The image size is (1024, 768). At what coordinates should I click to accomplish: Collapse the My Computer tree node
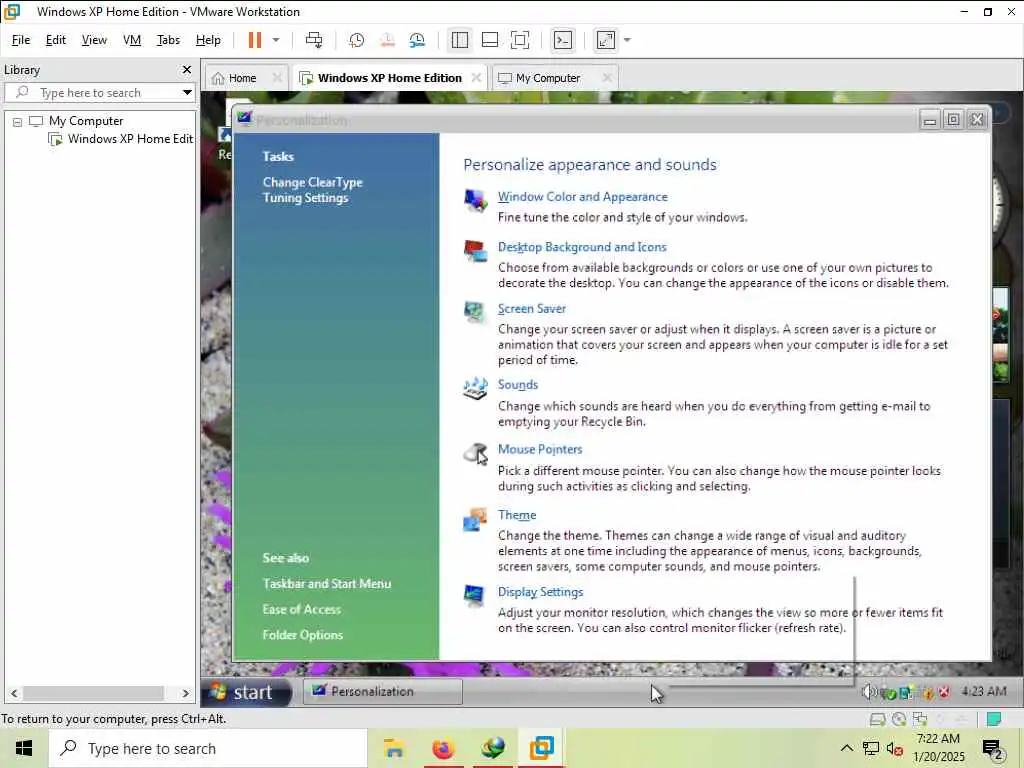(18, 121)
